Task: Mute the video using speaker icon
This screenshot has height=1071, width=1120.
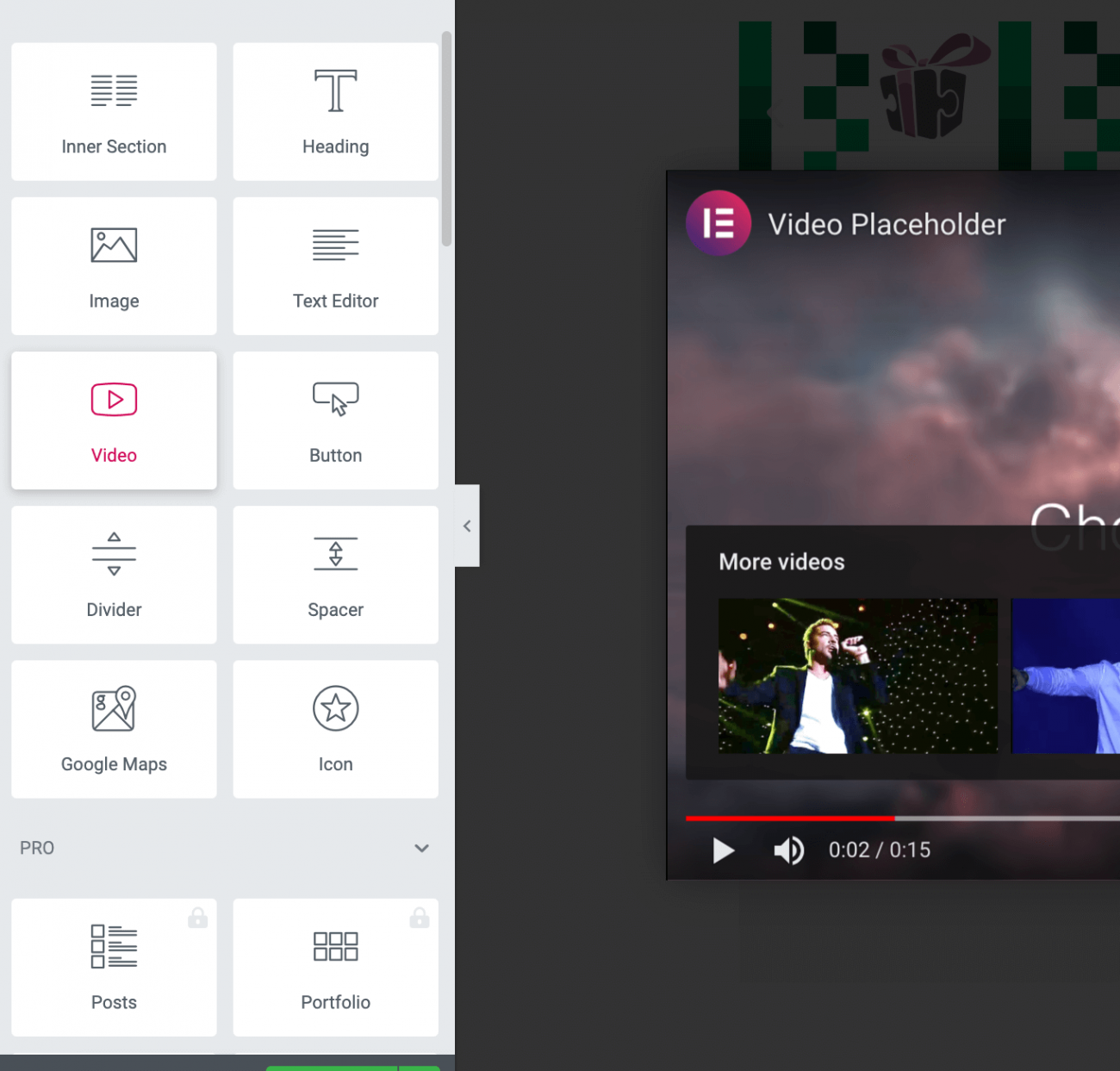Action: [787, 851]
